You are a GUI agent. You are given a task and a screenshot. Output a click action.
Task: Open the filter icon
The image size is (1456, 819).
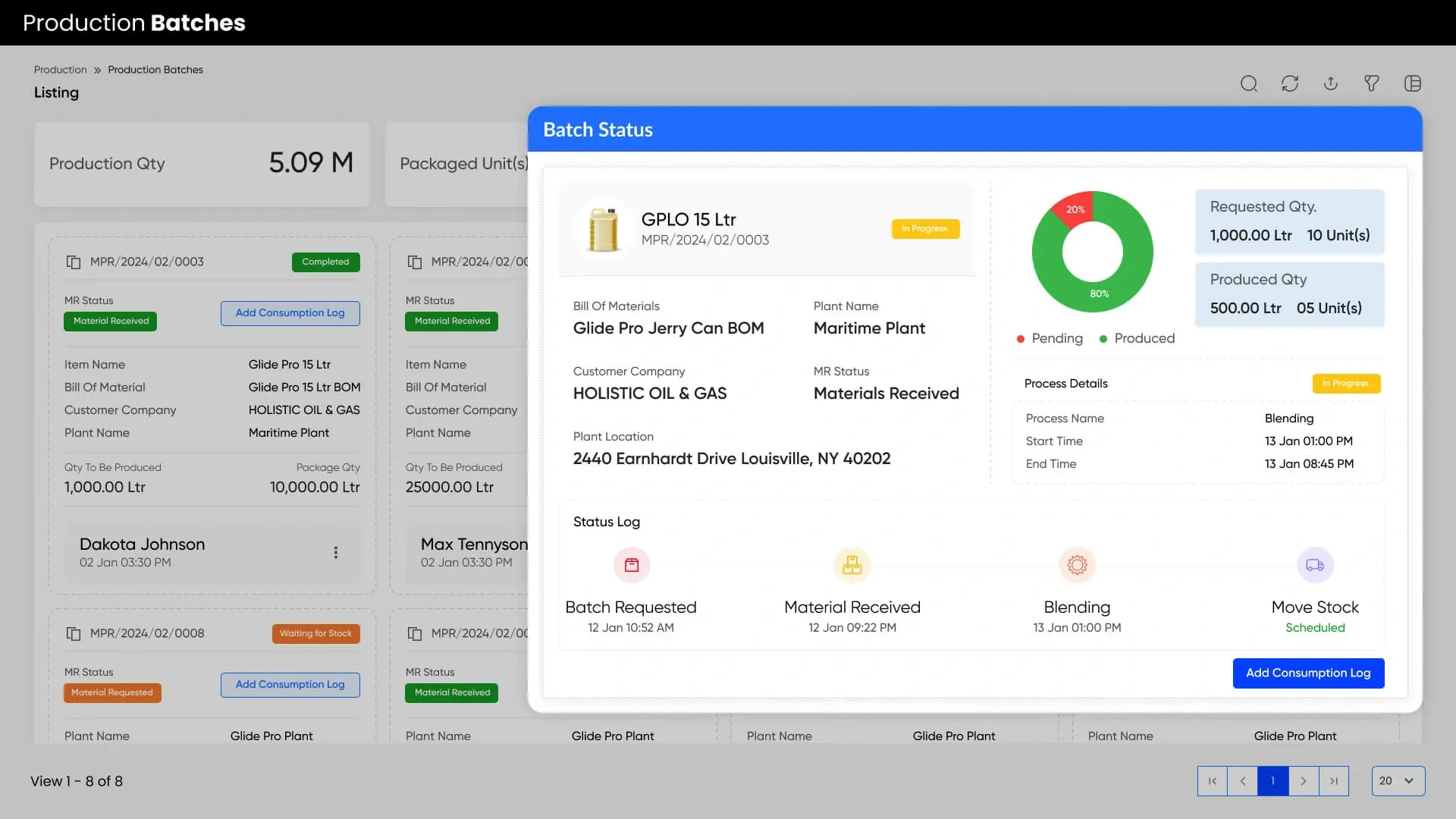point(1371,83)
